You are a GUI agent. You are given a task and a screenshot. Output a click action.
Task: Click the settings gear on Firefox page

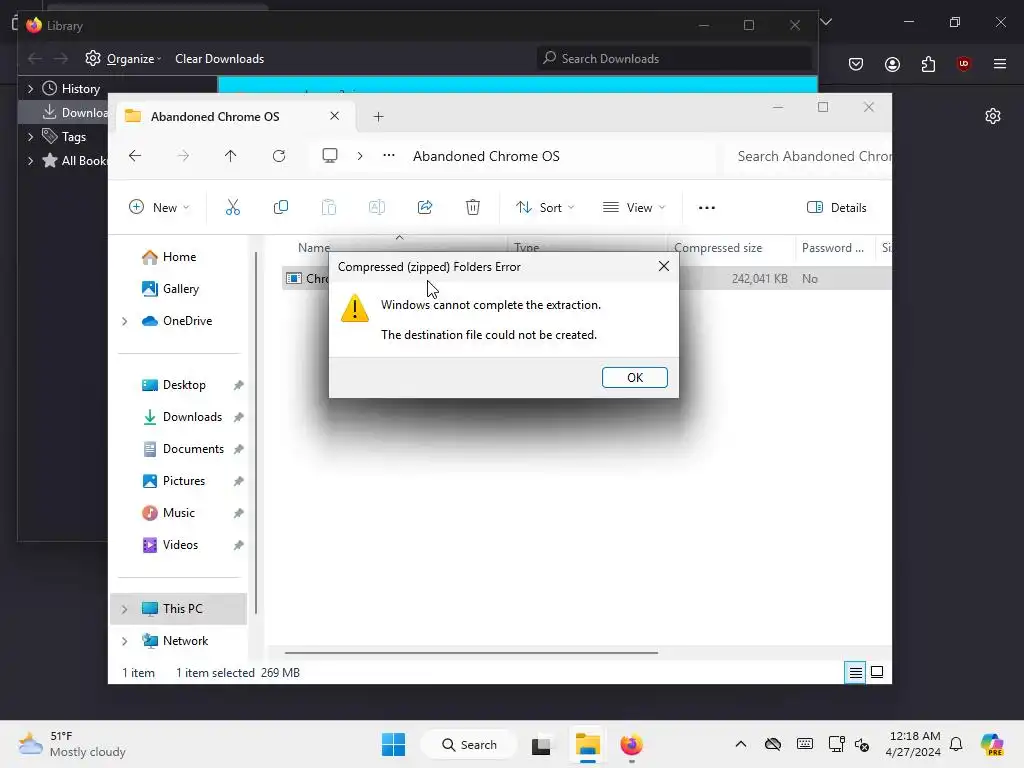coord(993,116)
